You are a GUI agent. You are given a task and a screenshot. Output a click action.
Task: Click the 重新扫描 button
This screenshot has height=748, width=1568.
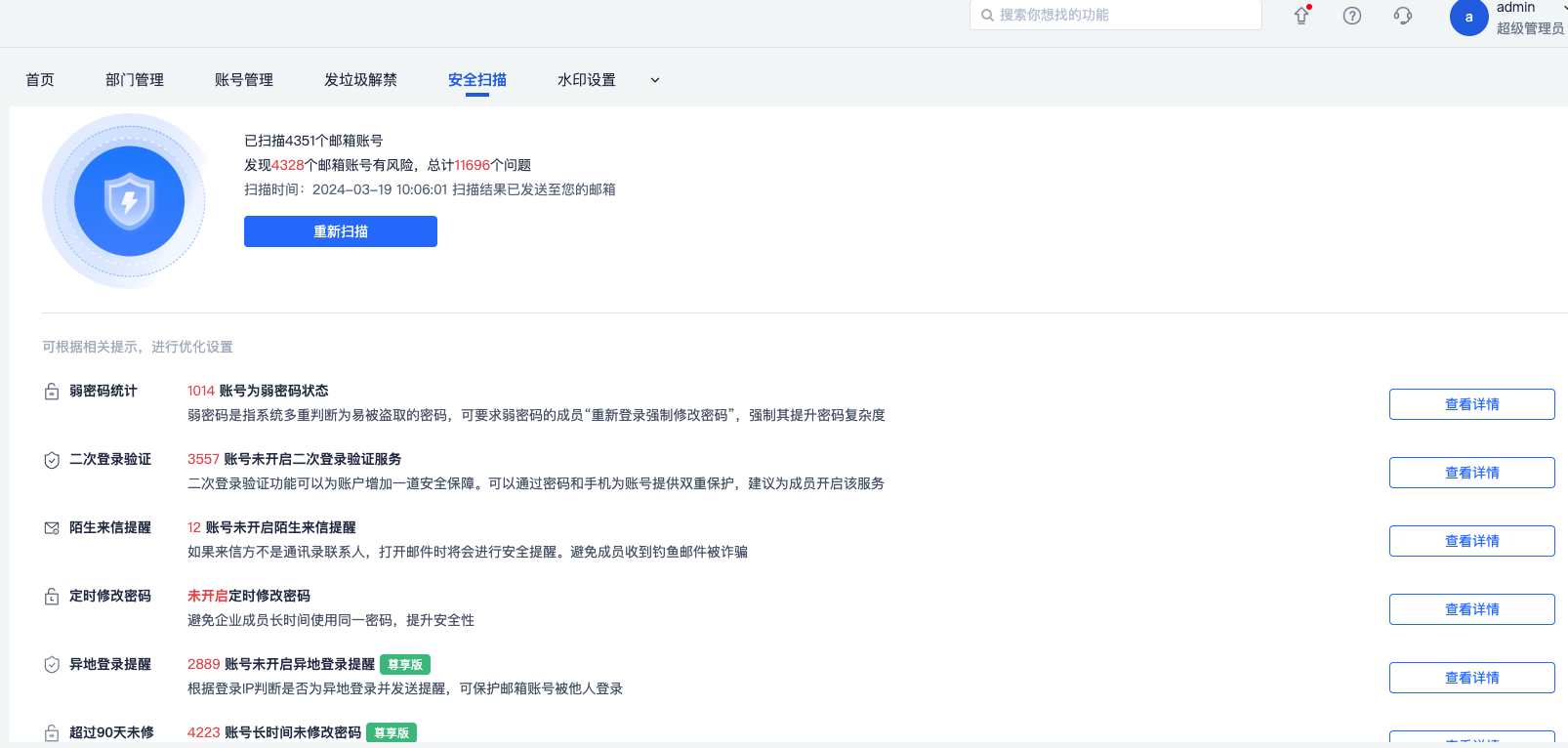click(x=341, y=231)
